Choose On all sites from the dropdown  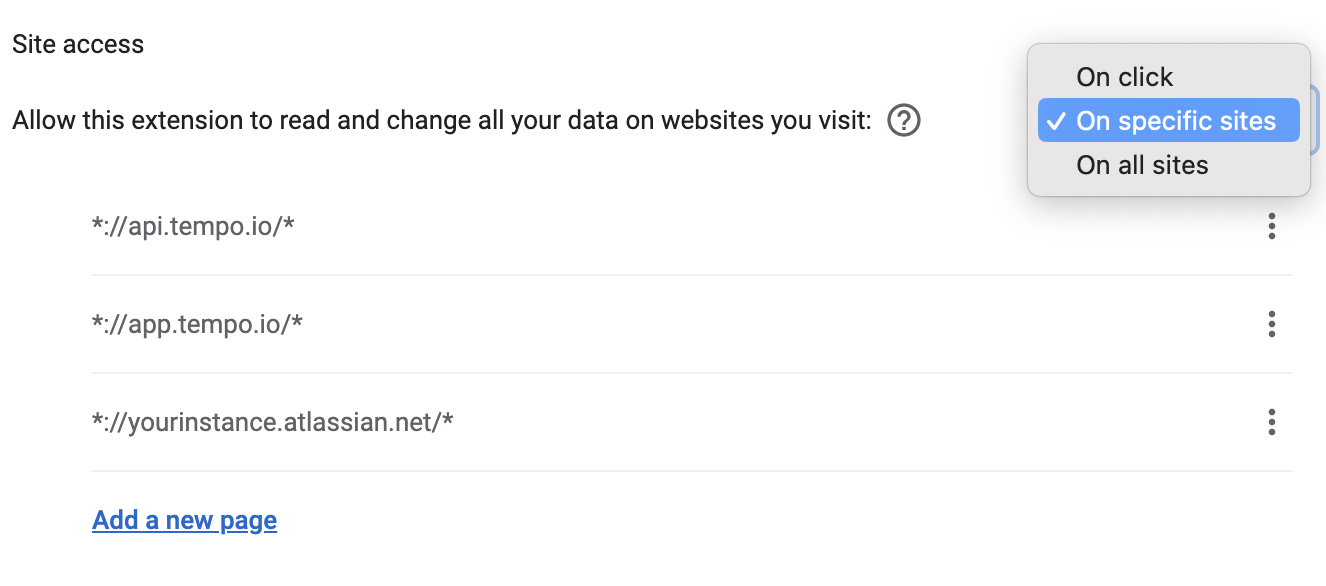coord(1142,165)
